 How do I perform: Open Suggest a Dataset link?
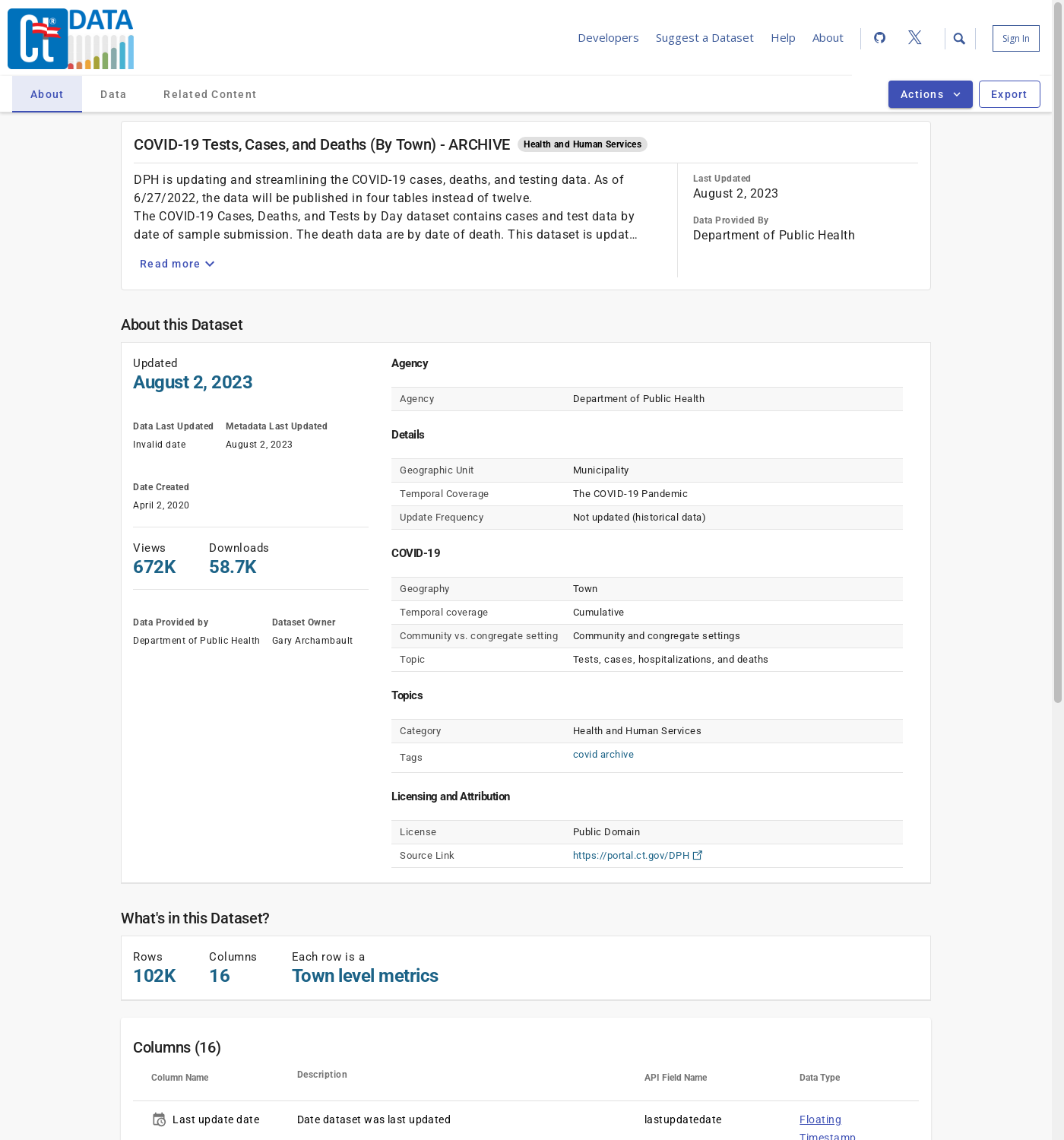[x=705, y=38]
